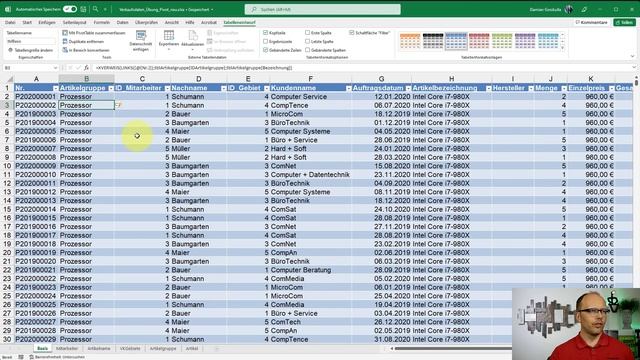Viewport: 640px width, 360px height.
Task: Click the Kommentare button
Action: click(591, 22)
